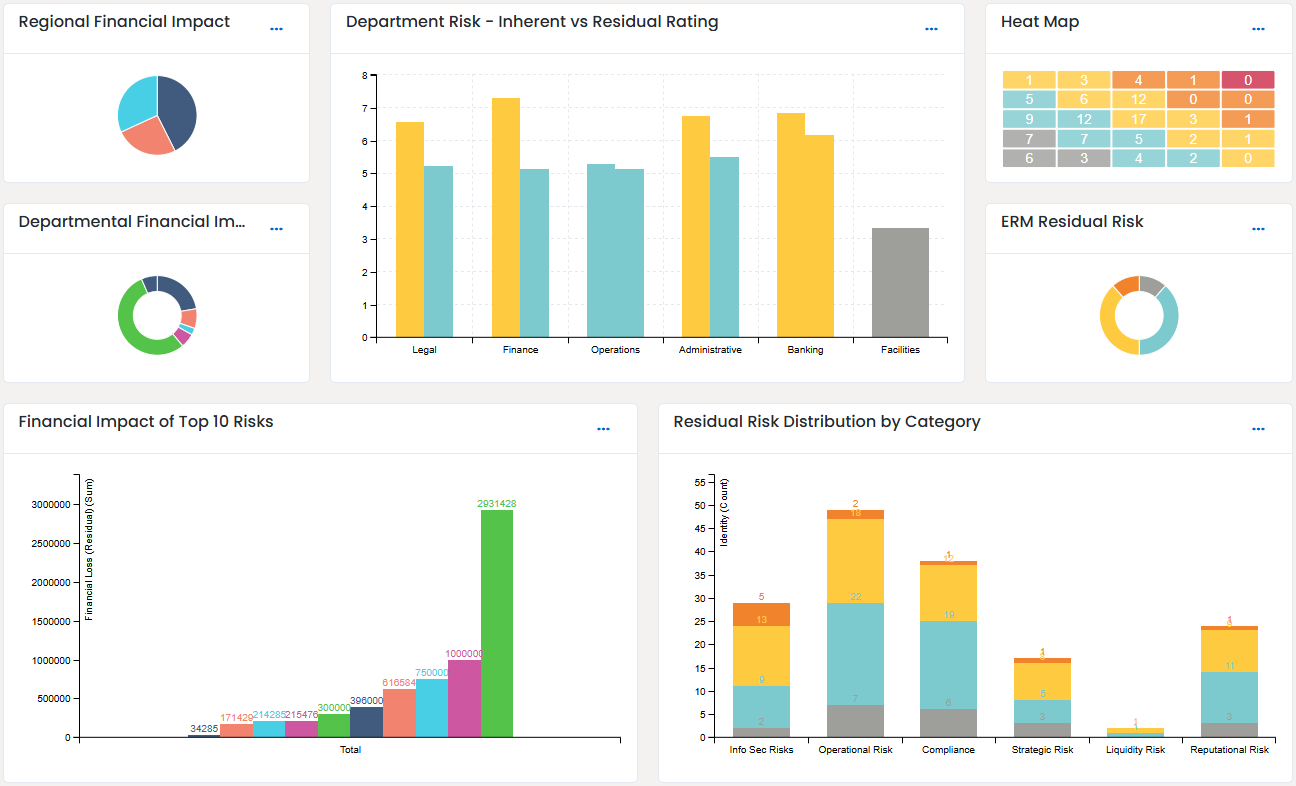
Task: Select the magenta 1000000 bar
Action: pos(464,698)
